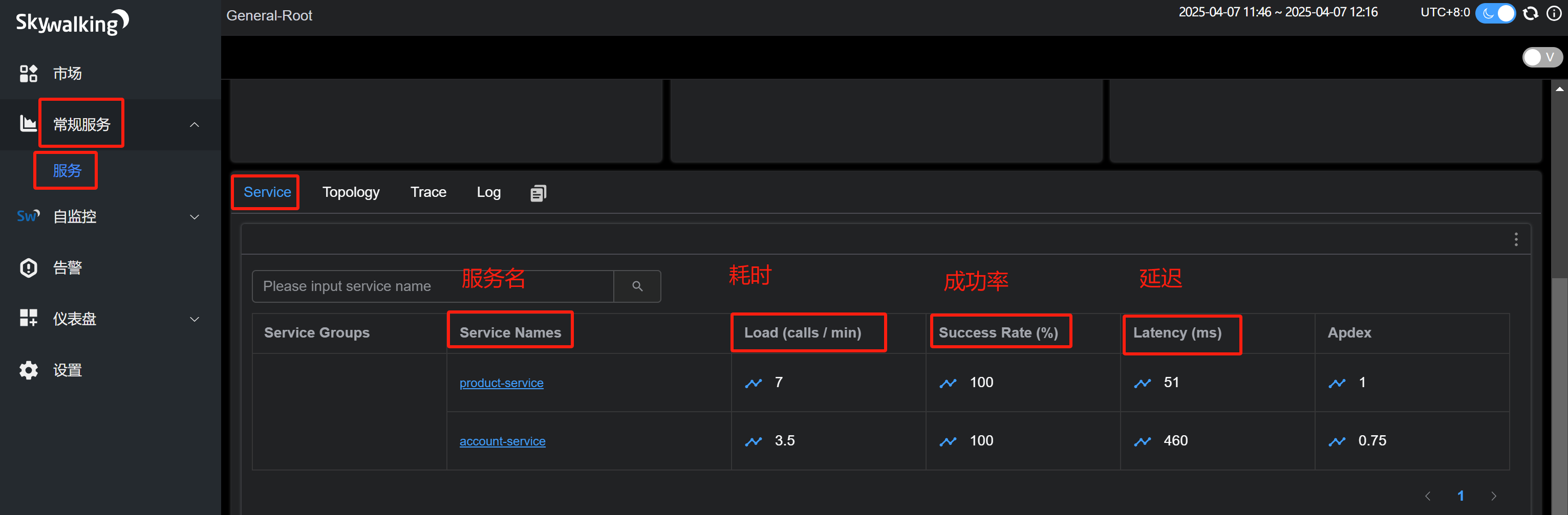Toggle the V view mode switch
Screen dimensions: 1568x515
point(1542,57)
